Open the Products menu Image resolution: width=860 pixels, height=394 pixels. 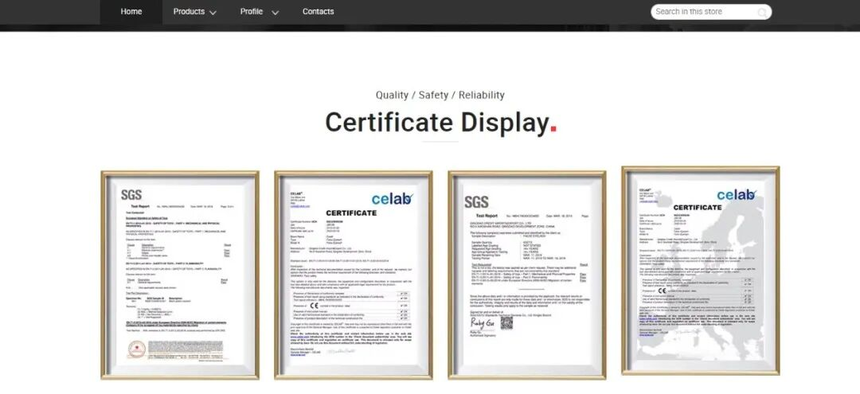click(x=189, y=12)
